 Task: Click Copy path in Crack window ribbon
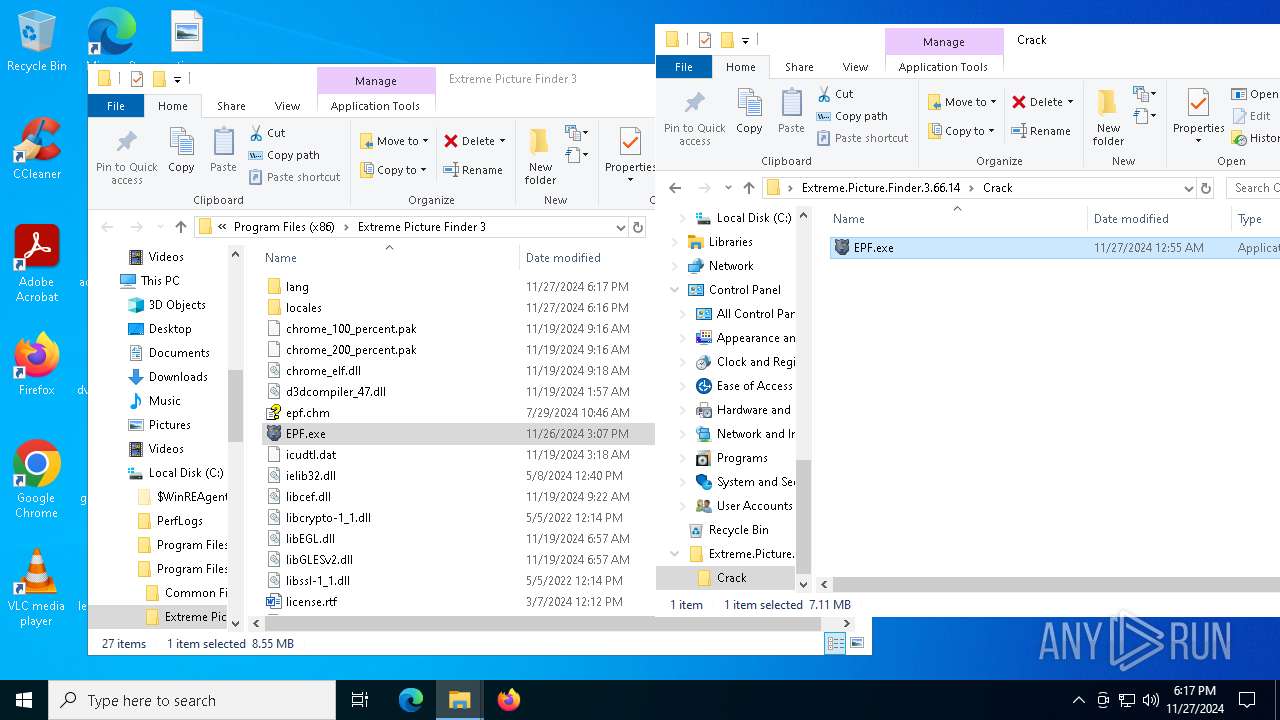(x=852, y=116)
